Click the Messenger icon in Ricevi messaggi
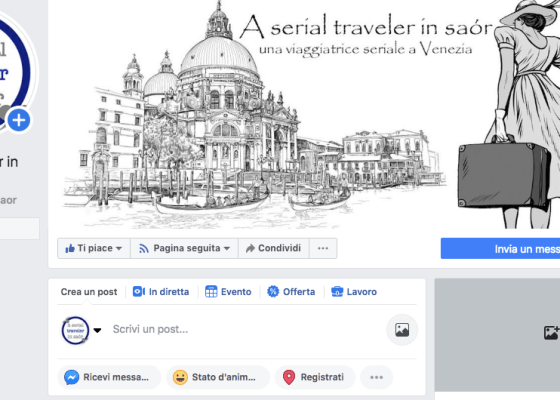The height and width of the screenshot is (400, 560). coord(71,377)
